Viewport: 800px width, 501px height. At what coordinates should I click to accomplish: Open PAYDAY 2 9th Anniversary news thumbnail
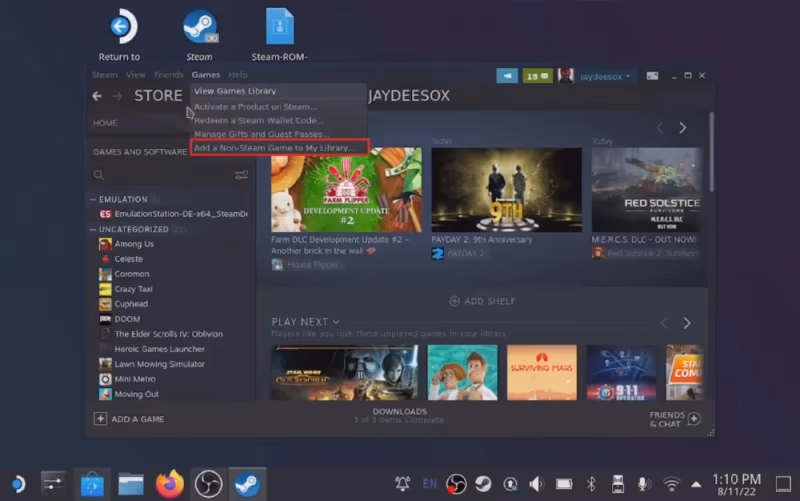point(506,190)
